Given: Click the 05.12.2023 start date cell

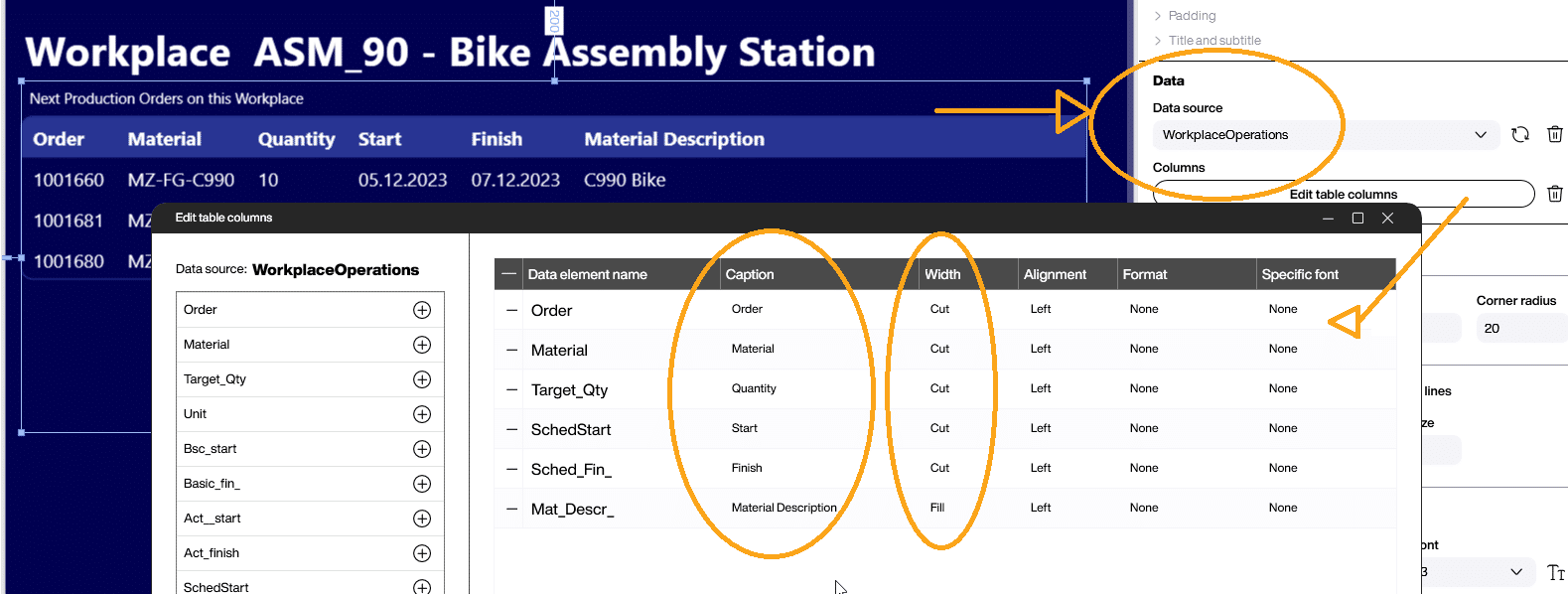Looking at the screenshot, I should point(402,180).
